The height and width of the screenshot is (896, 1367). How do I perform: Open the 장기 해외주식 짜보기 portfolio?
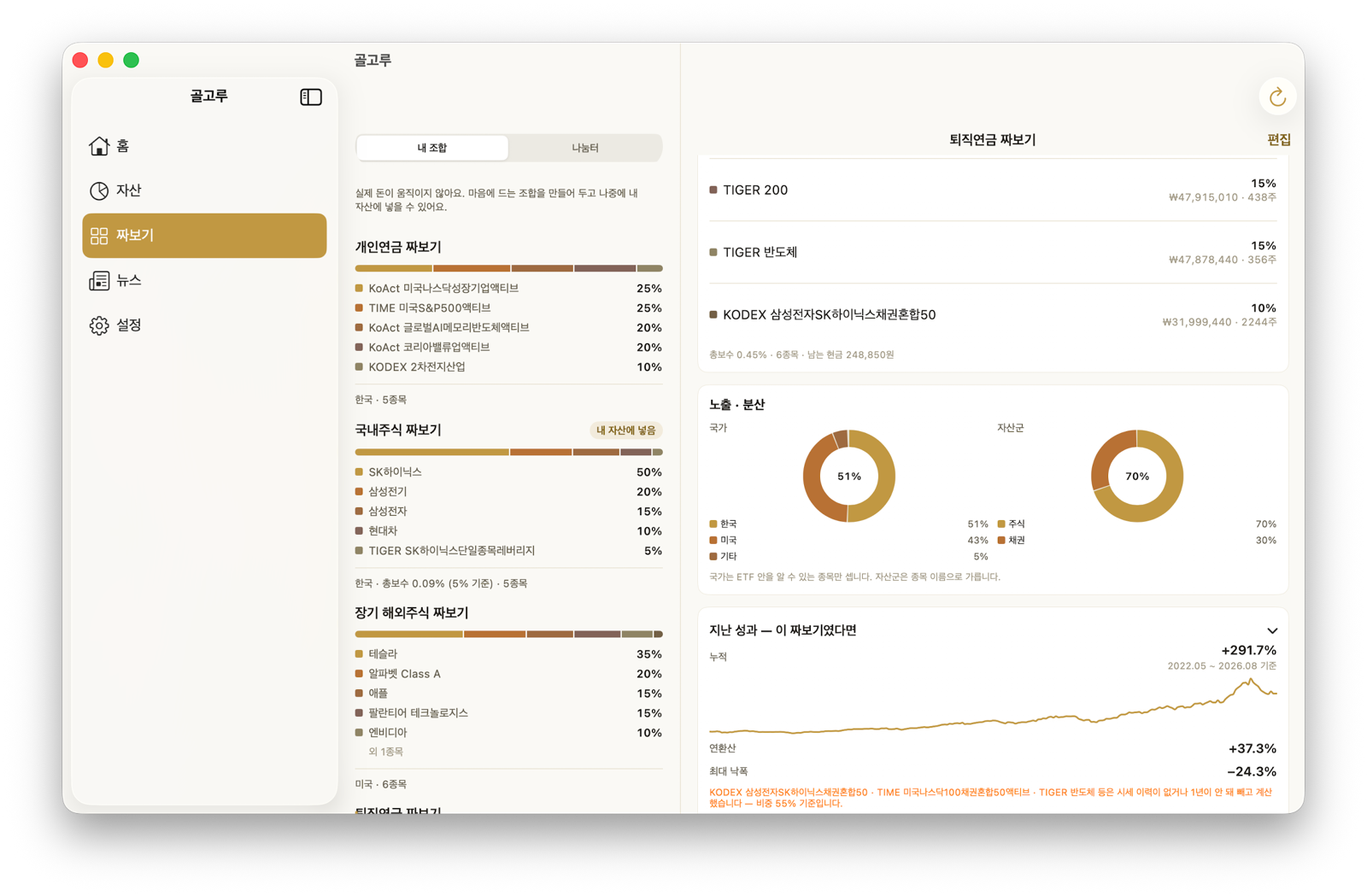[412, 612]
